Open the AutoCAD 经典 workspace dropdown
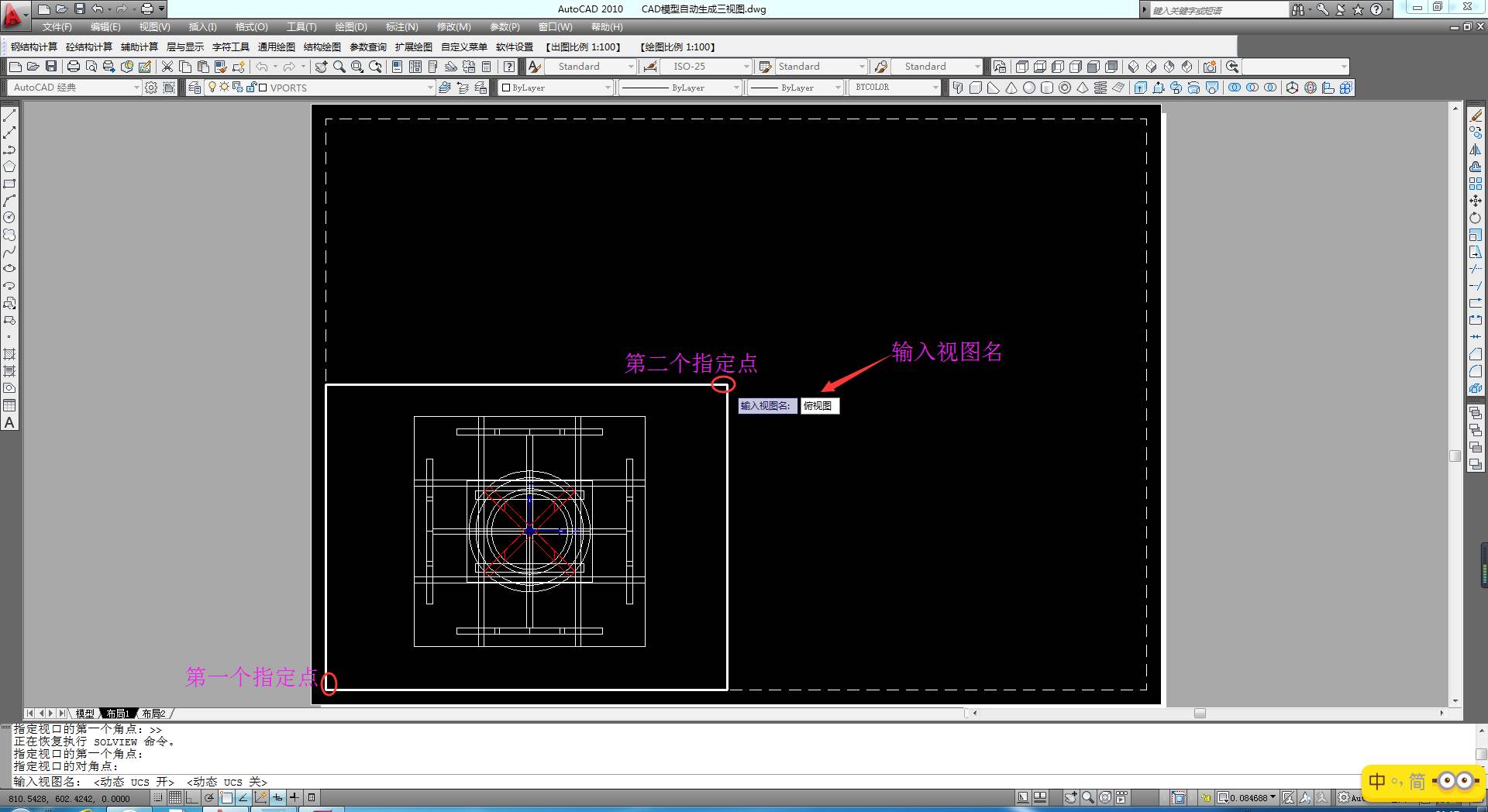Screen dimensions: 1488x812 [x=74, y=88]
